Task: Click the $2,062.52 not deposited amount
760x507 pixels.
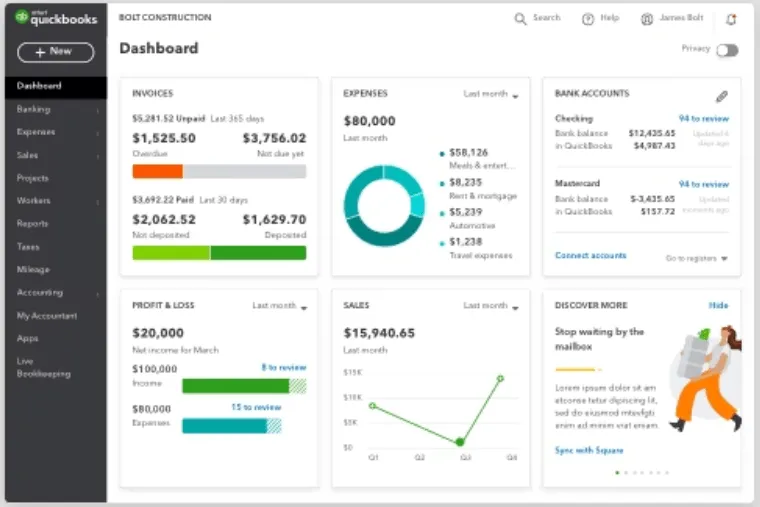Action: click(164, 220)
